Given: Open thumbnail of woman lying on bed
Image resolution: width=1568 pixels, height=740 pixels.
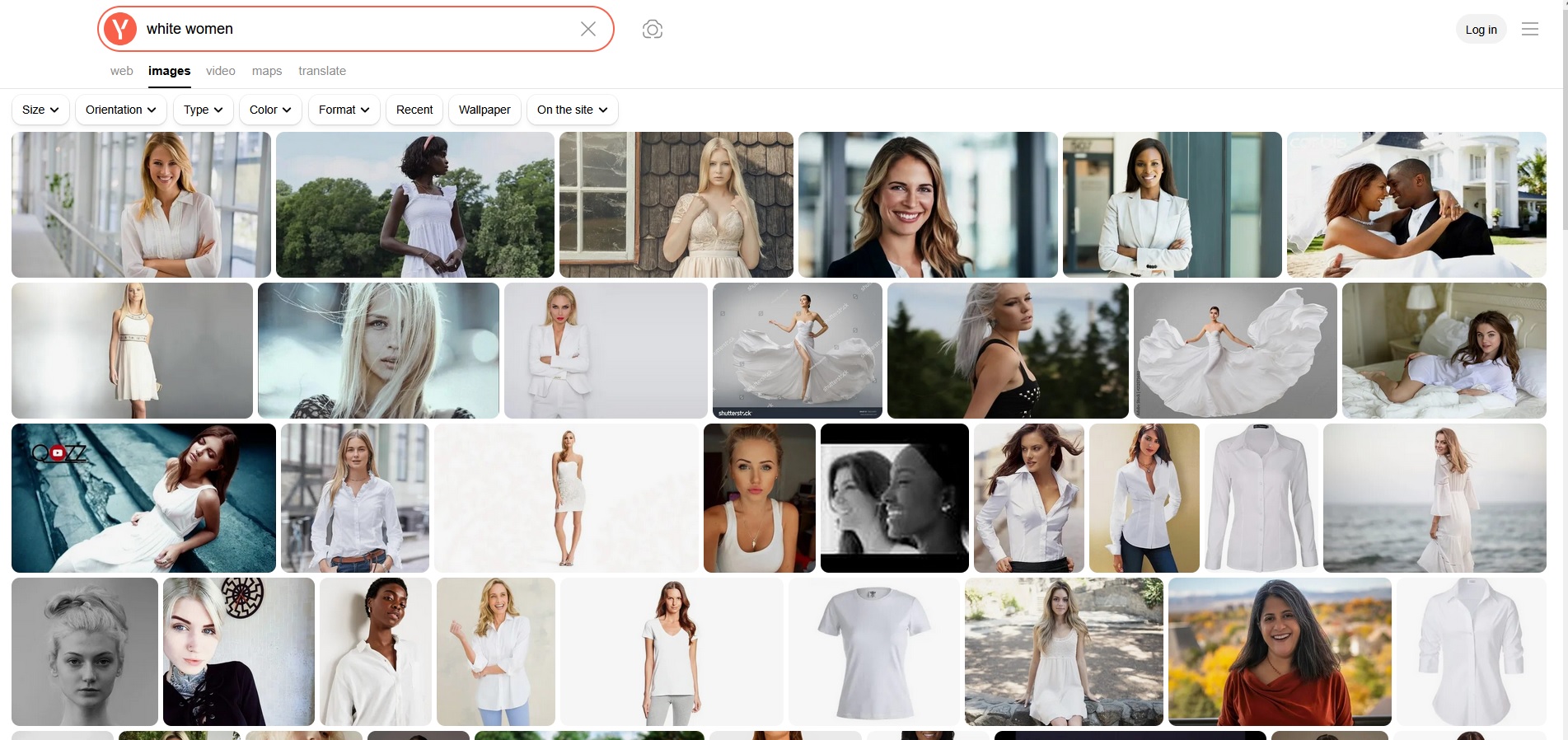Looking at the screenshot, I should coord(1444,350).
